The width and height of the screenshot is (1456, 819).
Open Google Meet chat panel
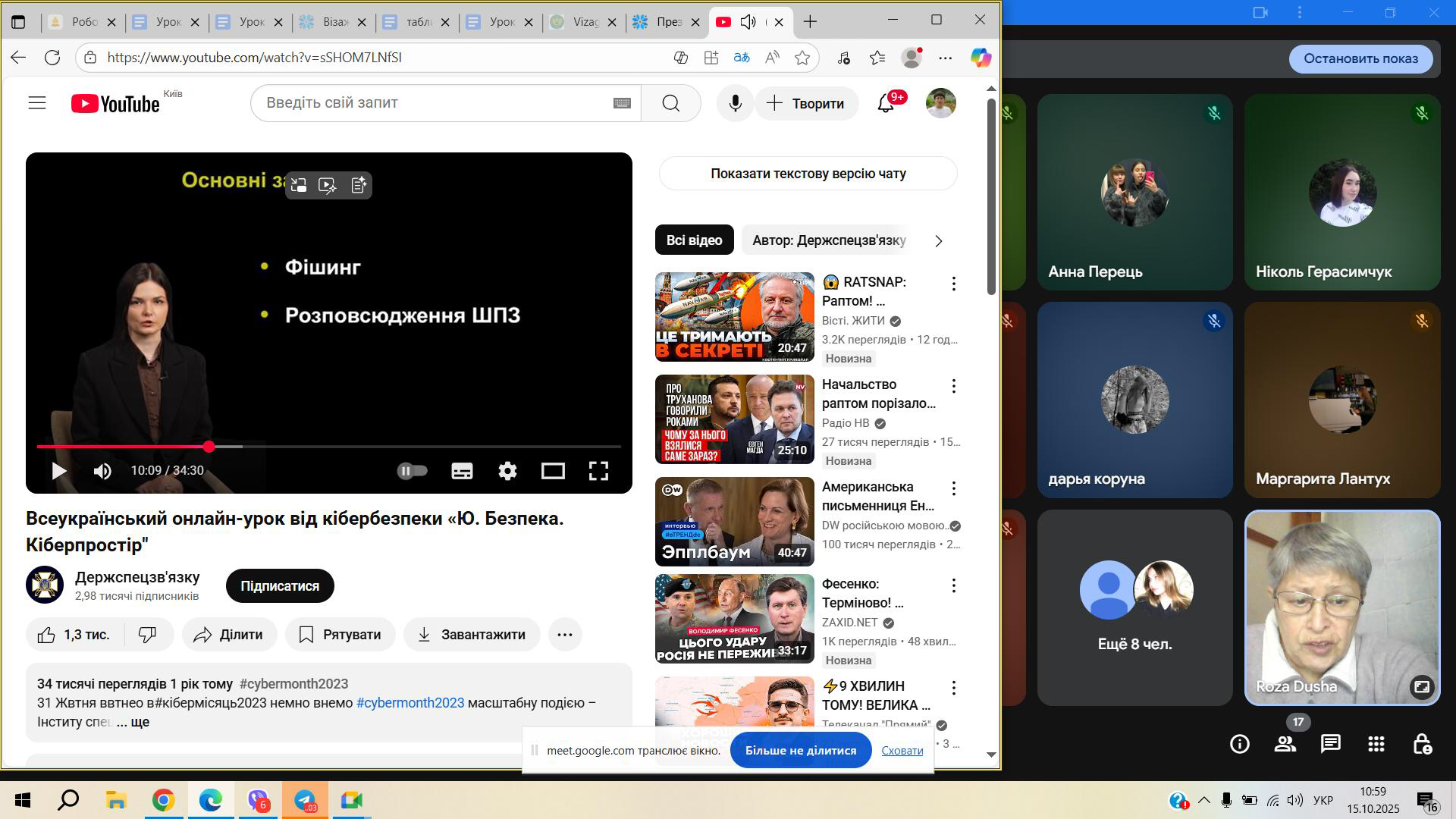coord(1330,744)
